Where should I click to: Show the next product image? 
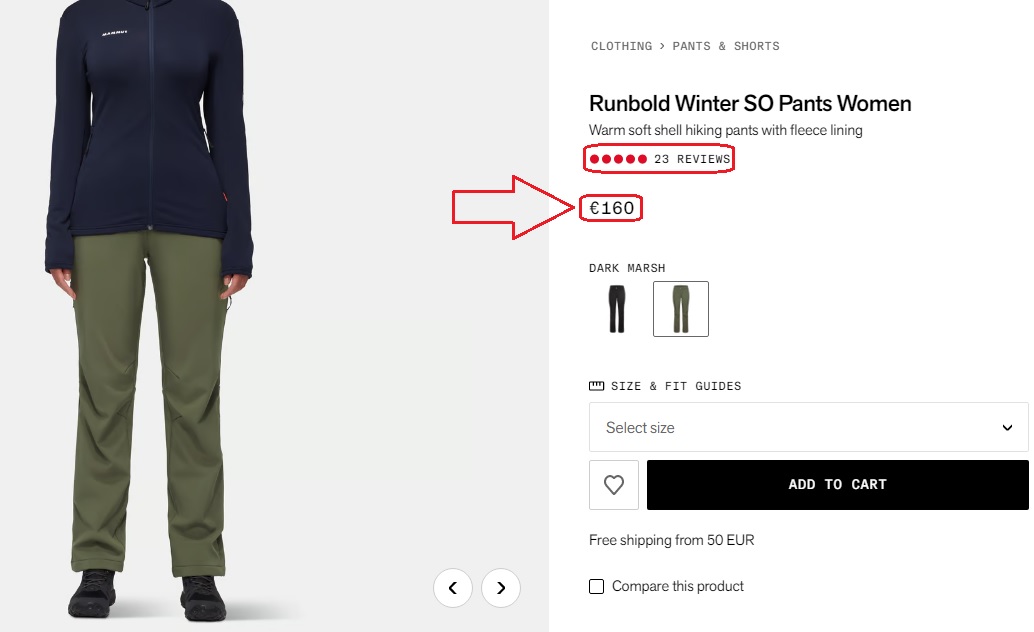[501, 588]
